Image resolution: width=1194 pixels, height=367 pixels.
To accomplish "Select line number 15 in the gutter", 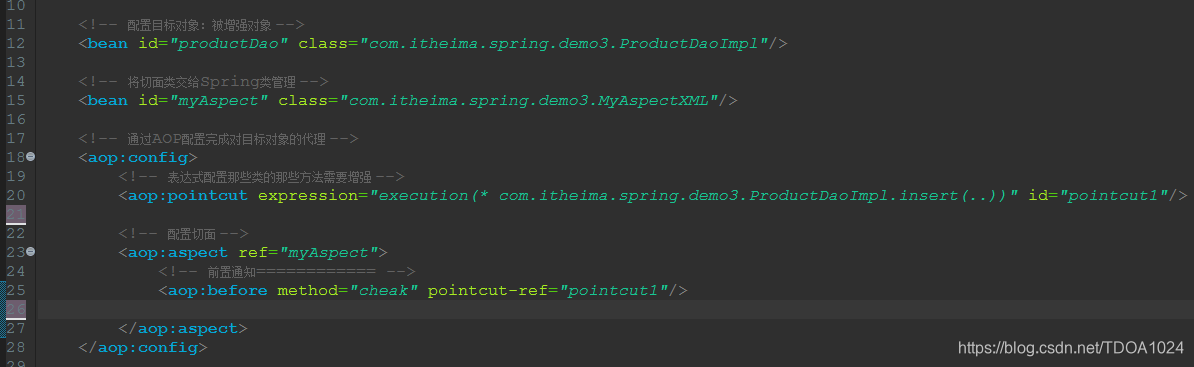I will (15, 100).
